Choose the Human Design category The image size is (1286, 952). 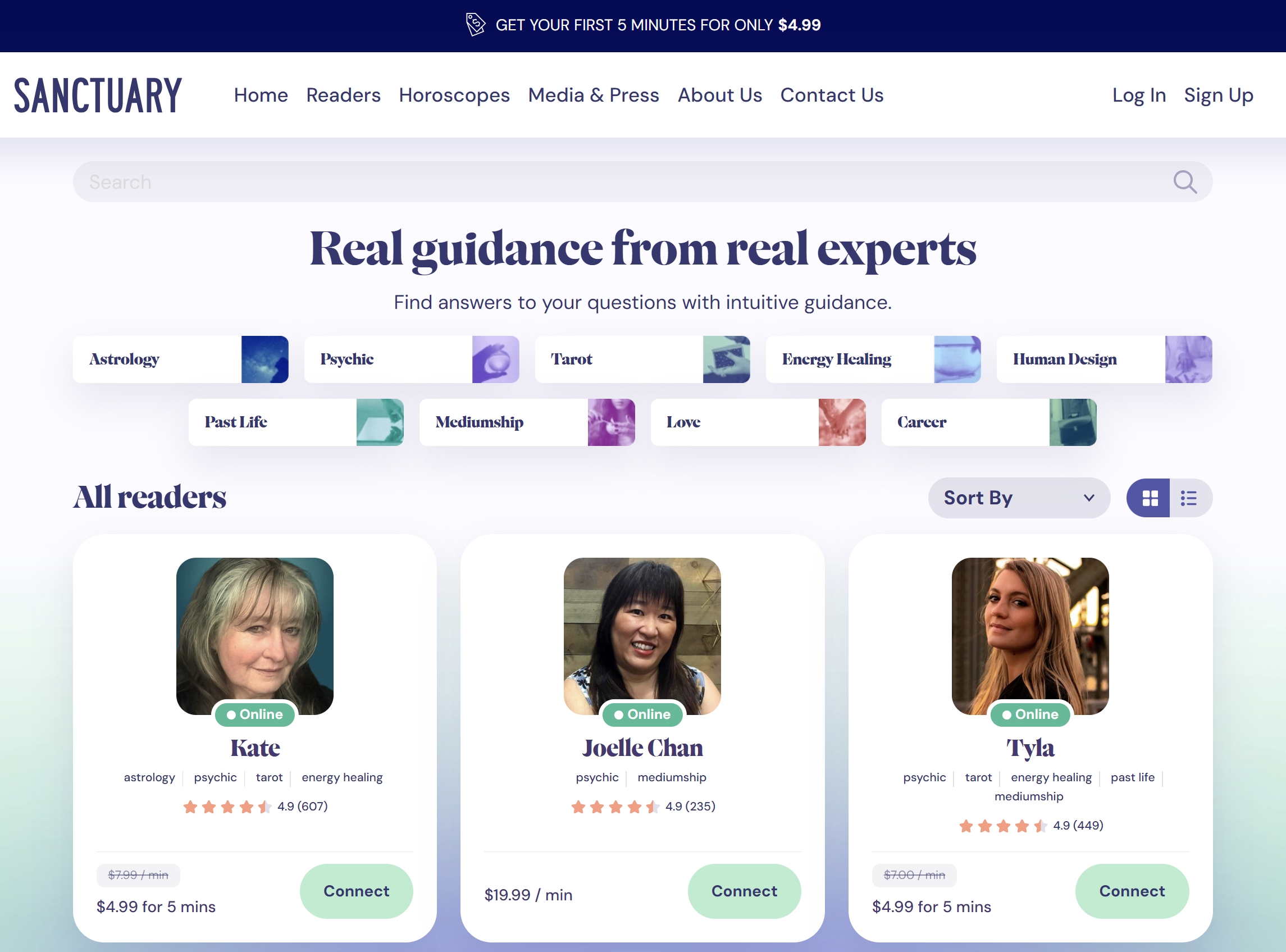[x=1105, y=359]
